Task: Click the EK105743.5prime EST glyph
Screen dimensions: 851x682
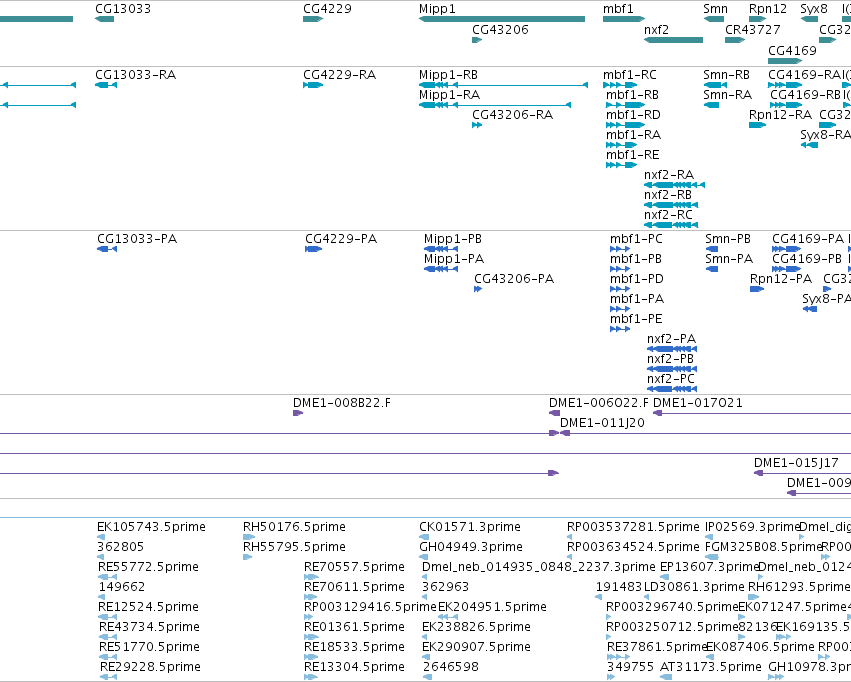Action: (x=100, y=537)
